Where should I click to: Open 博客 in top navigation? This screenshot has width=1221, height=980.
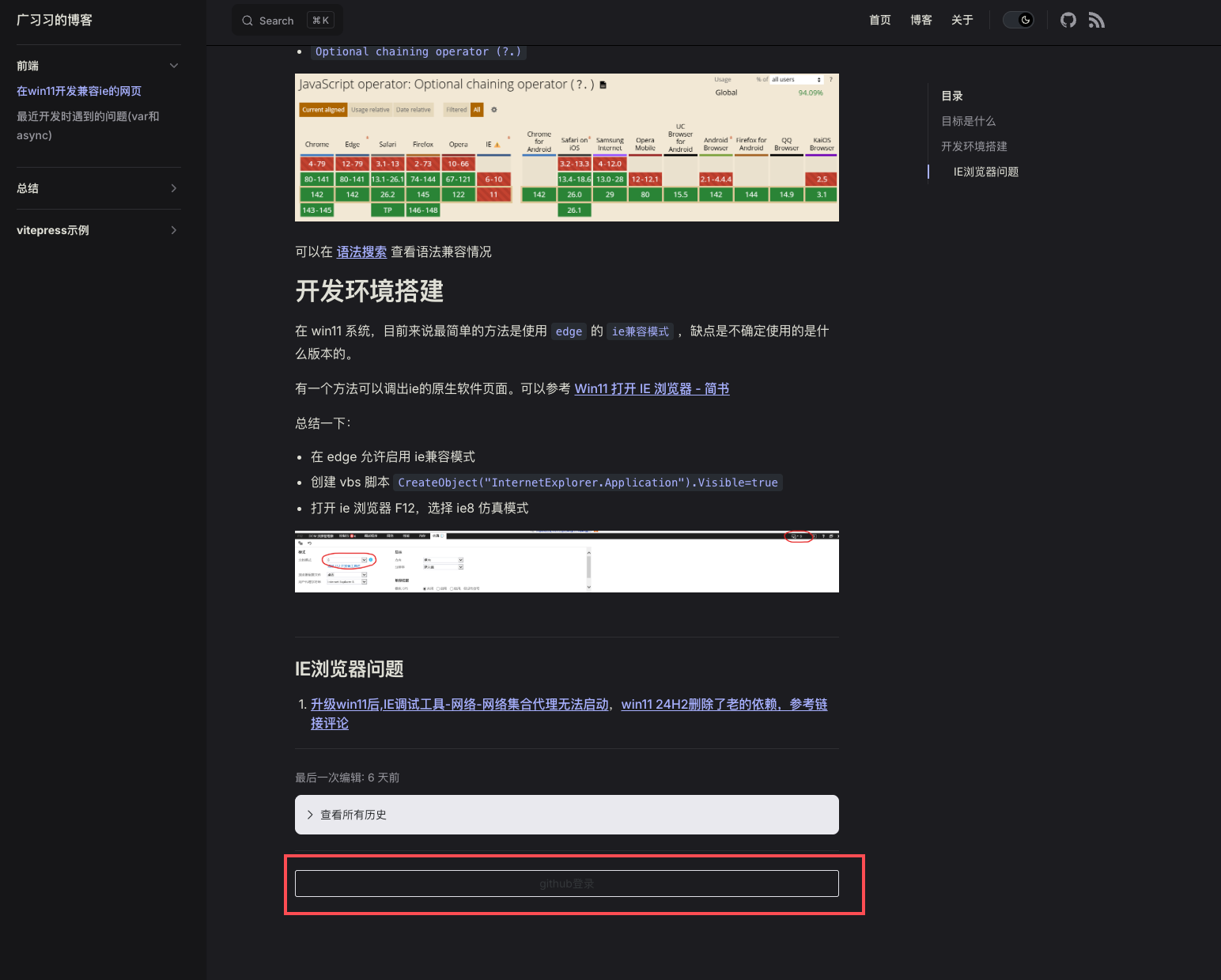[x=920, y=21]
